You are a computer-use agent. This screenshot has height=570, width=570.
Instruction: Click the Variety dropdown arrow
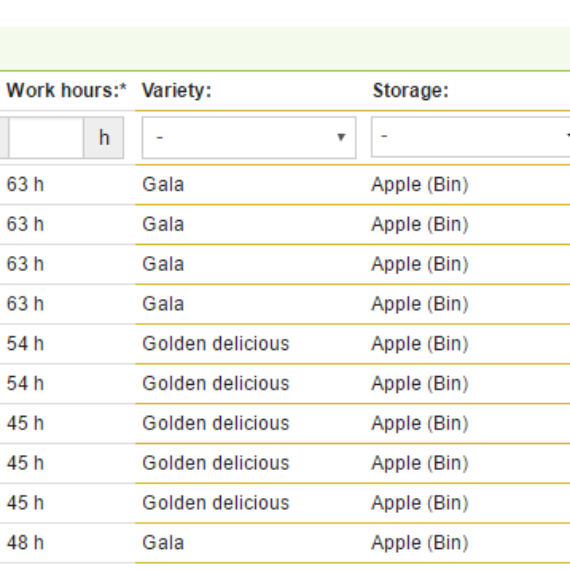(x=341, y=137)
